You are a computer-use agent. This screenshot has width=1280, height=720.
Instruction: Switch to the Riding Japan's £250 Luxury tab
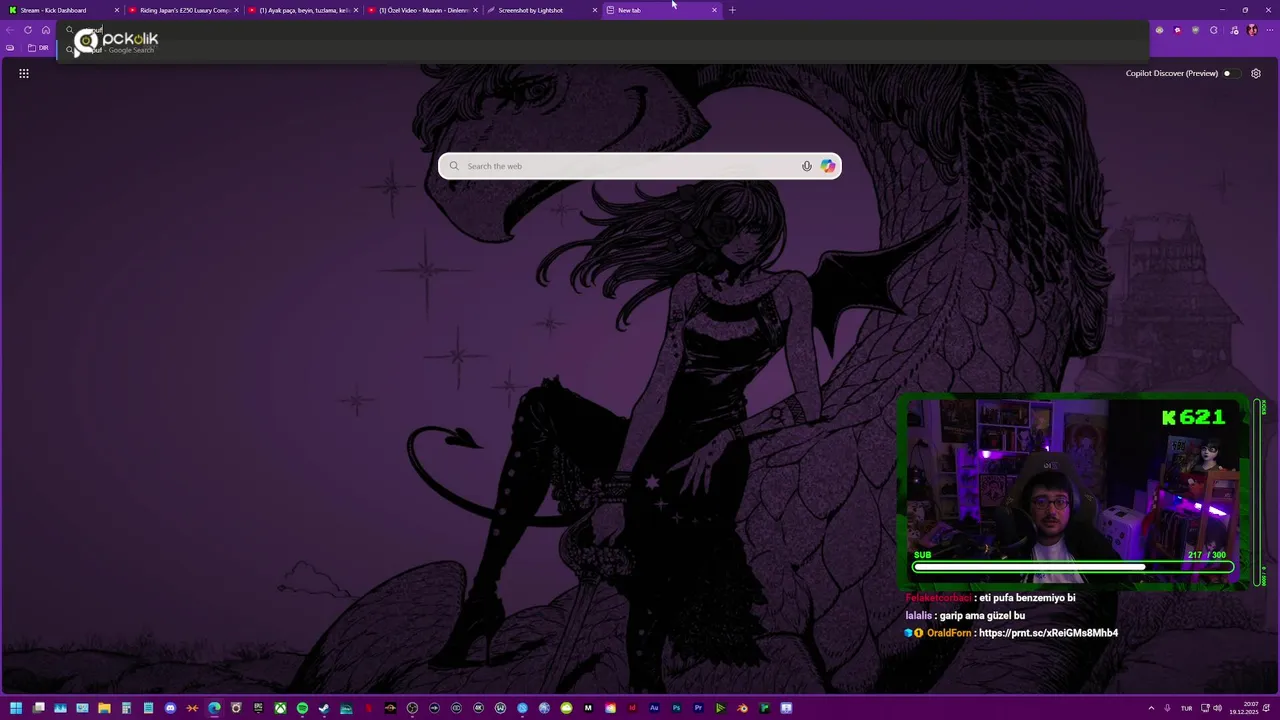185,10
